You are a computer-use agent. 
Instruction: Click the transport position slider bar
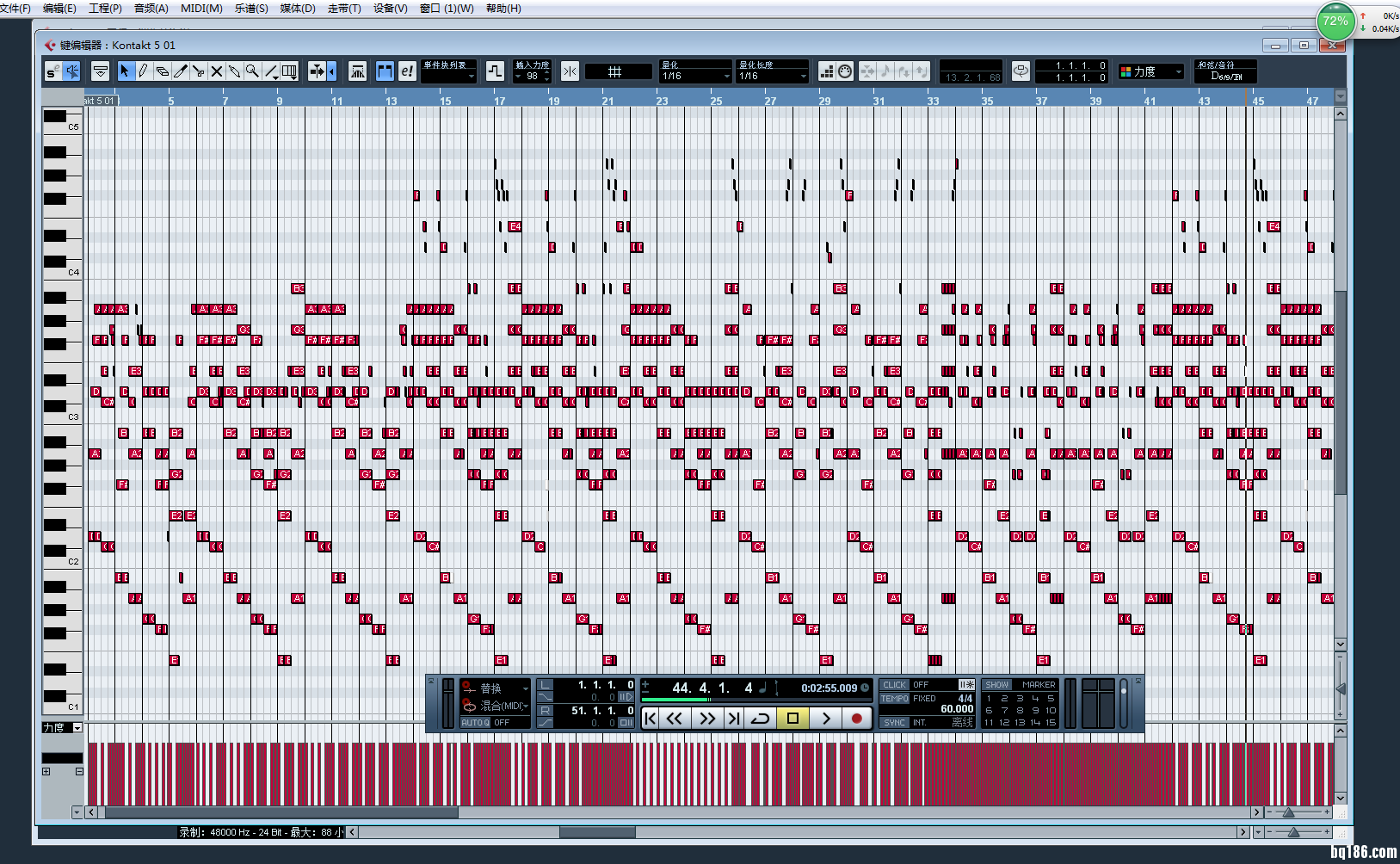pos(755,700)
